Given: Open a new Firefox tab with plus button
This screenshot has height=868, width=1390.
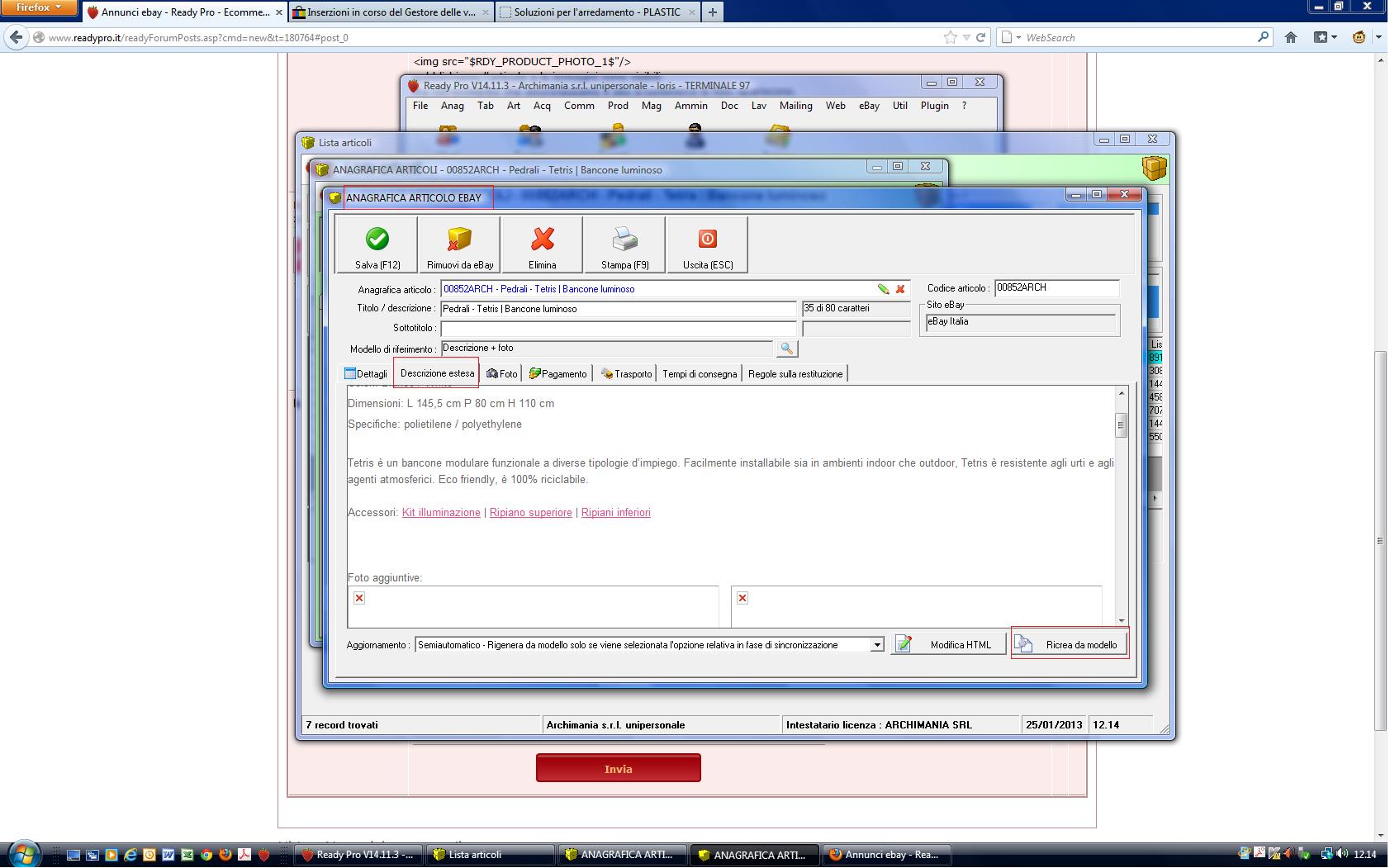Looking at the screenshot, I should click(x=713, y=12).
